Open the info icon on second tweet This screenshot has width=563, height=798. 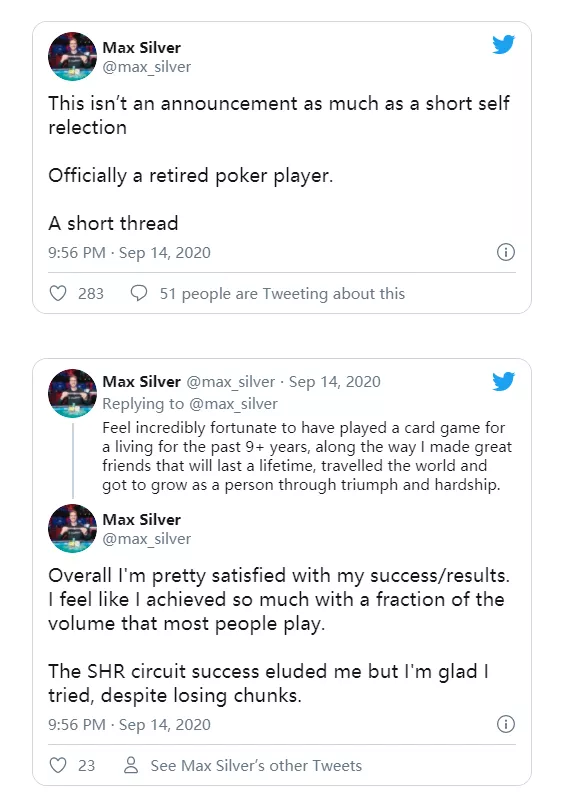pyautogui.click(x=505, y=724)
